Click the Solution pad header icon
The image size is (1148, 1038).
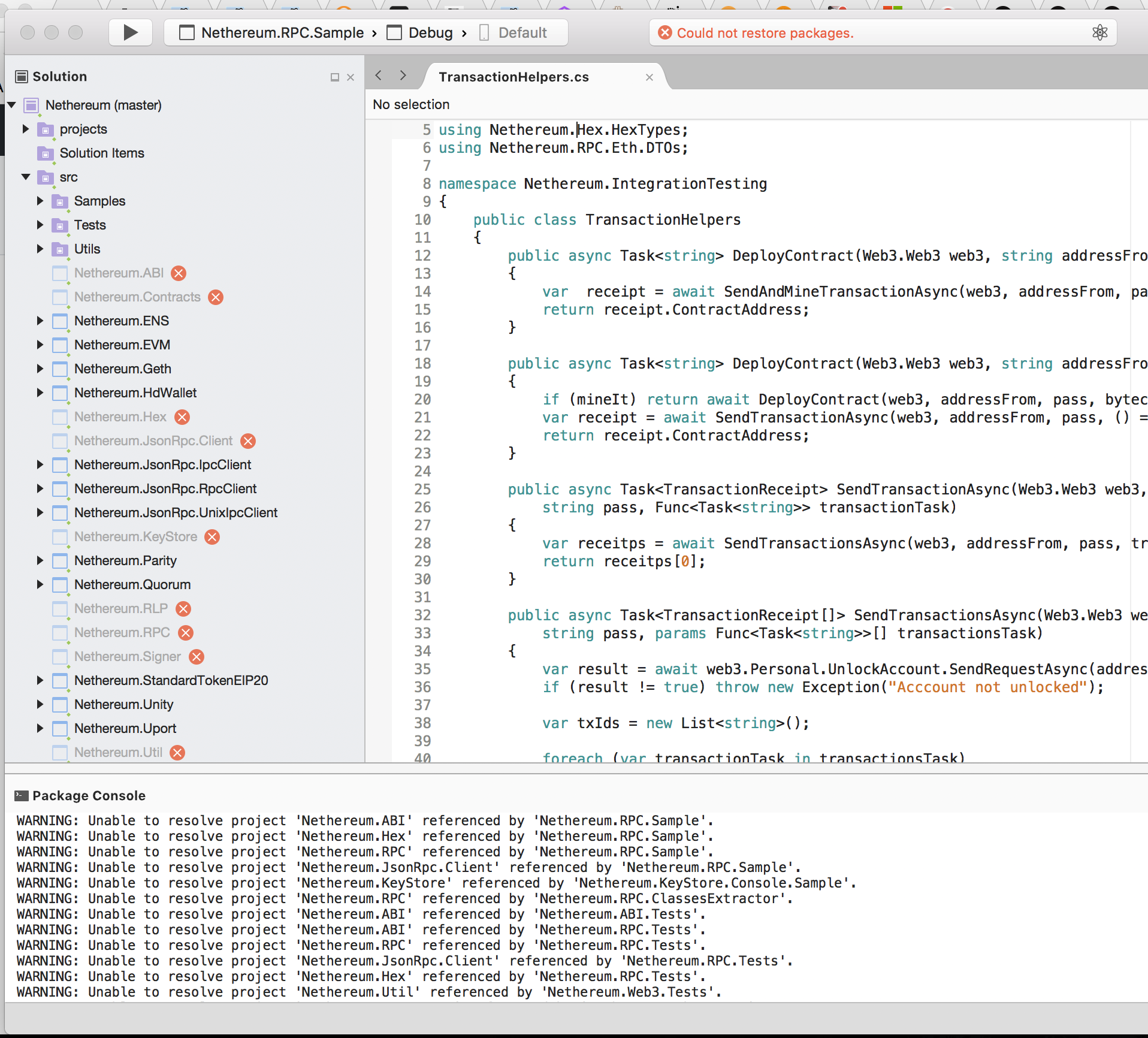21,76
